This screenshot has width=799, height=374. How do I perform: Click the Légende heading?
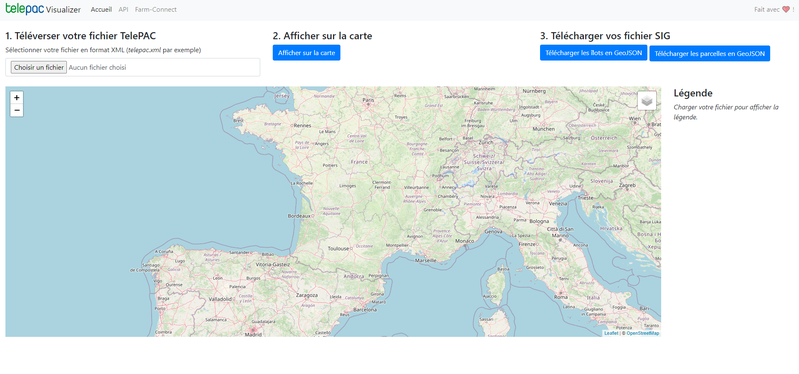pyautogui.click(x=693, y=93)
